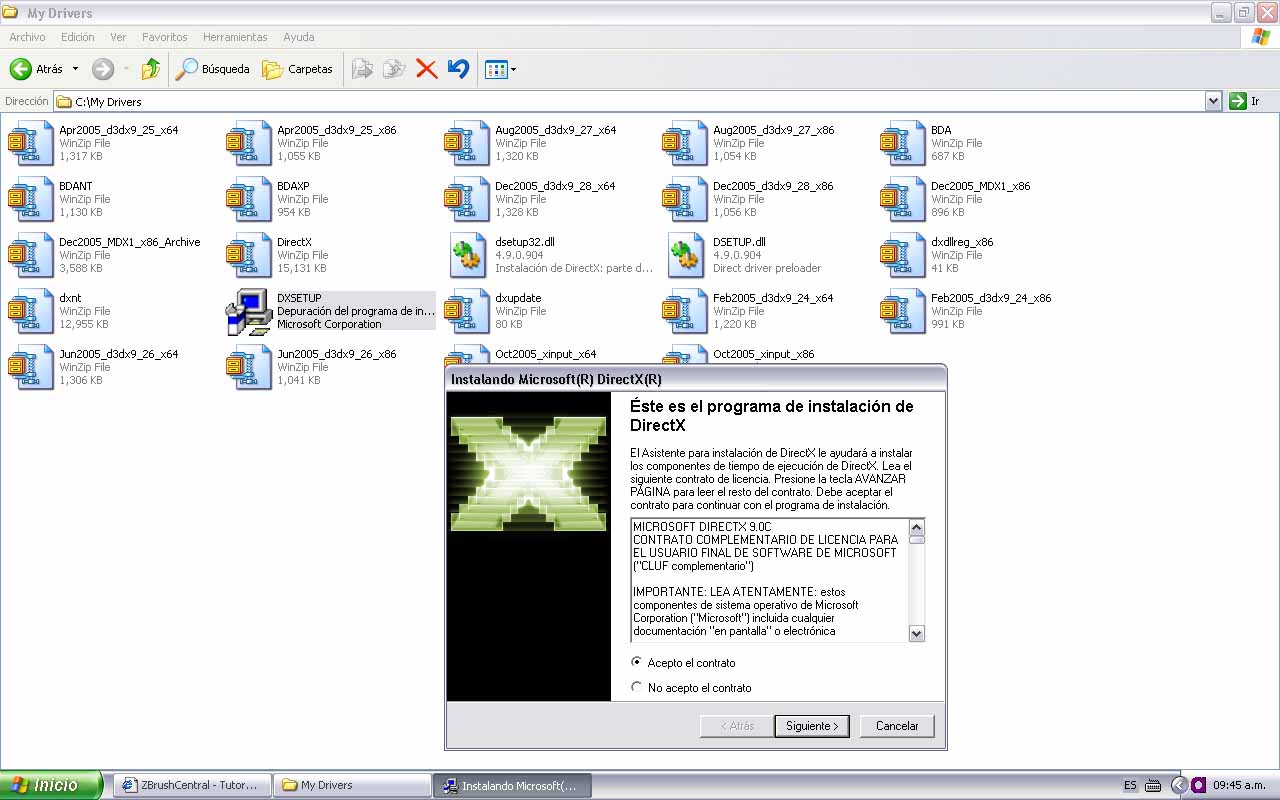Open the Herramientas menu
This screenshot has height=800, width=1280.
click(x=235, y=37)
